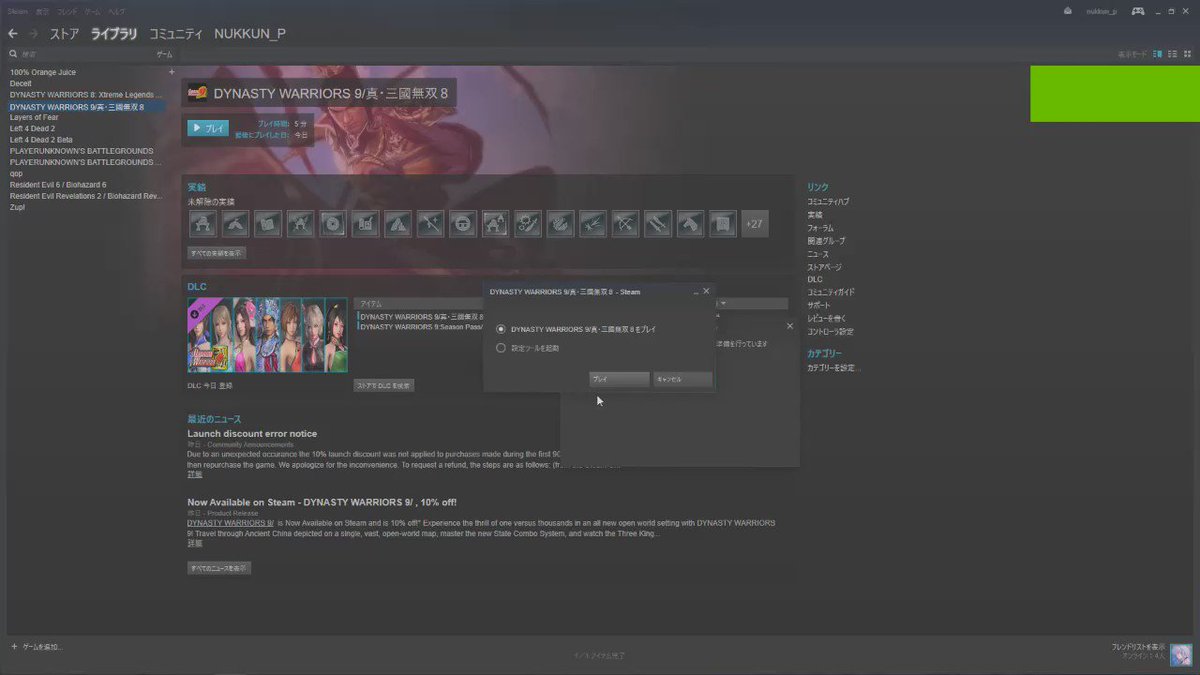Select DYNASTY WARRIORS 8: Xtreme Legends in list
This screenshot has height=675, width=1200.
point(86,94)
